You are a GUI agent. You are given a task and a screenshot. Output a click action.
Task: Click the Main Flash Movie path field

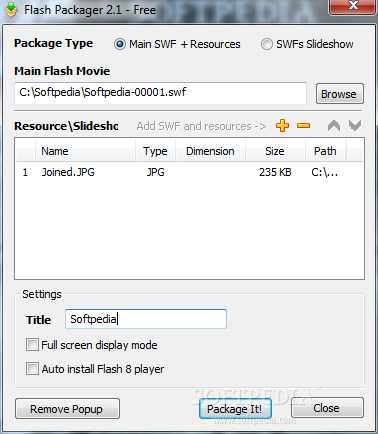pos(160,93)
